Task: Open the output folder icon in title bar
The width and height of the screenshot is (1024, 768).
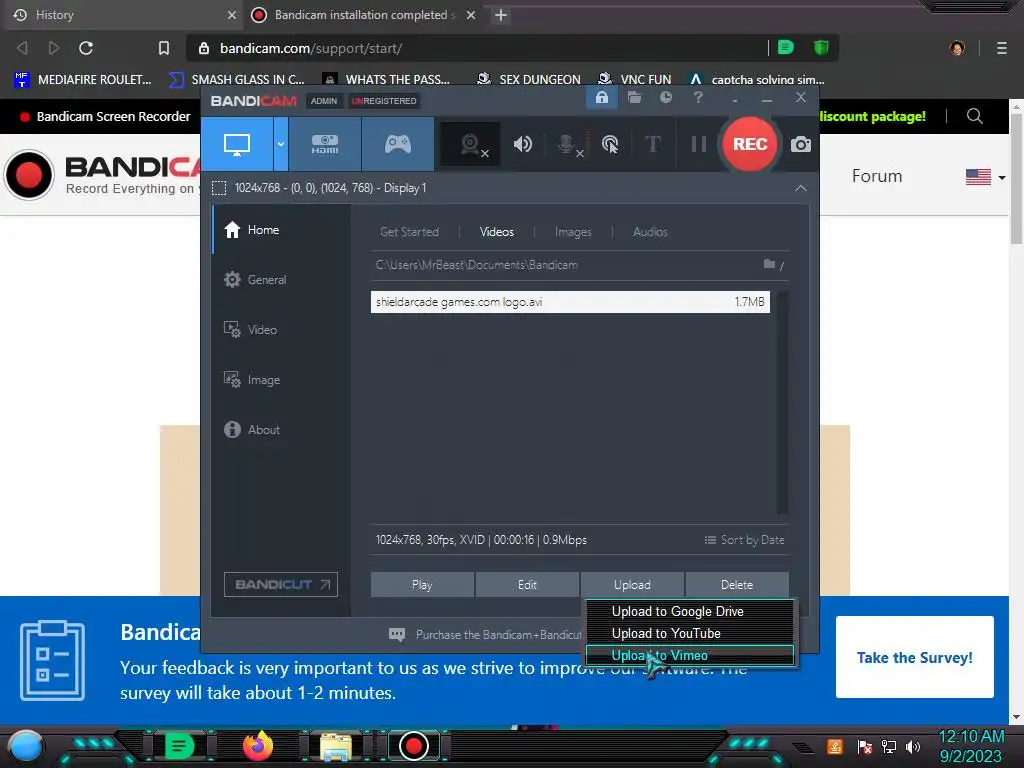Action: point(634,98)
